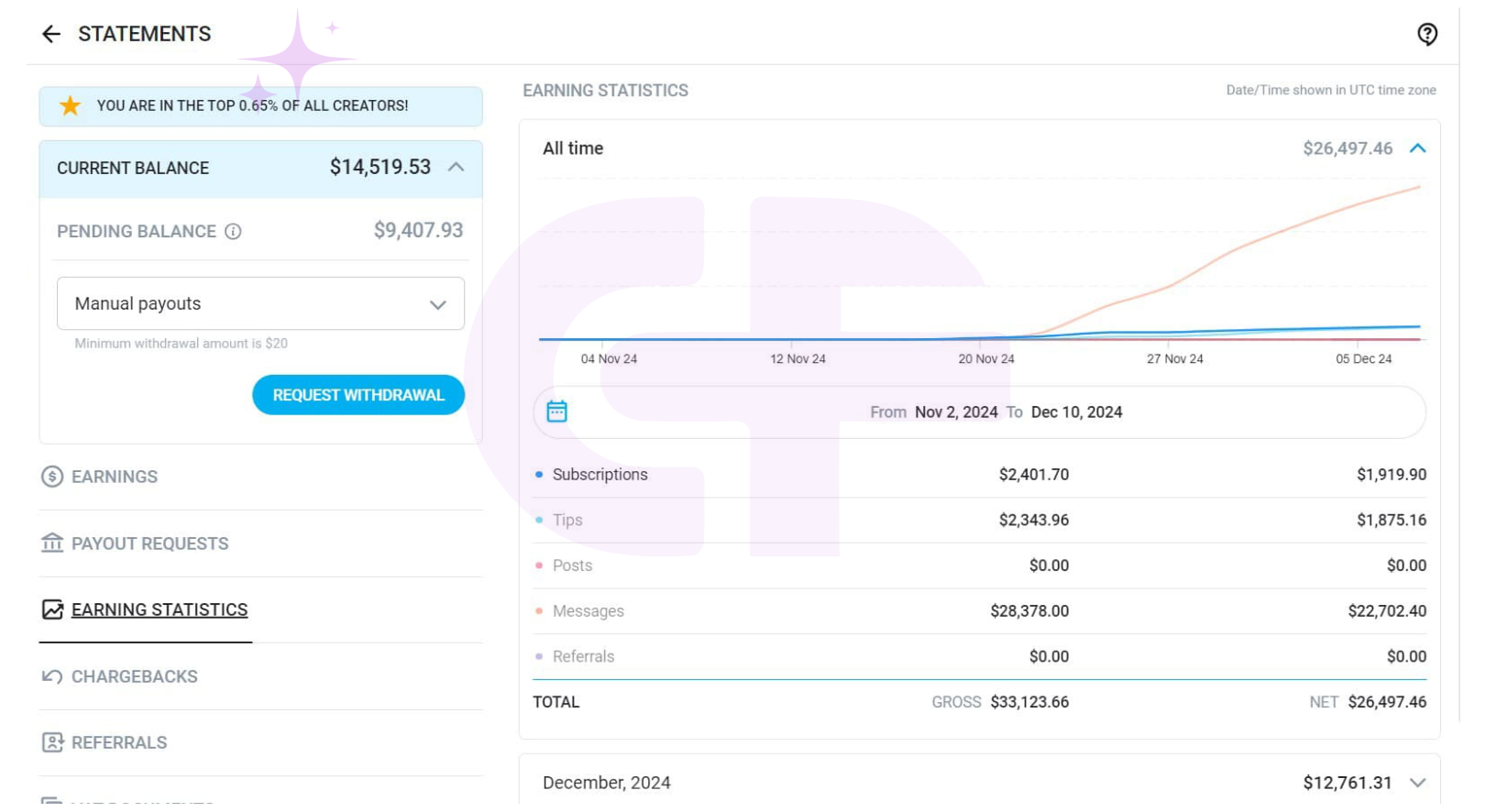This screenshot has width=1486, height=812.
Task: Click the gold star icon in banner
Action: click(70, 105)
